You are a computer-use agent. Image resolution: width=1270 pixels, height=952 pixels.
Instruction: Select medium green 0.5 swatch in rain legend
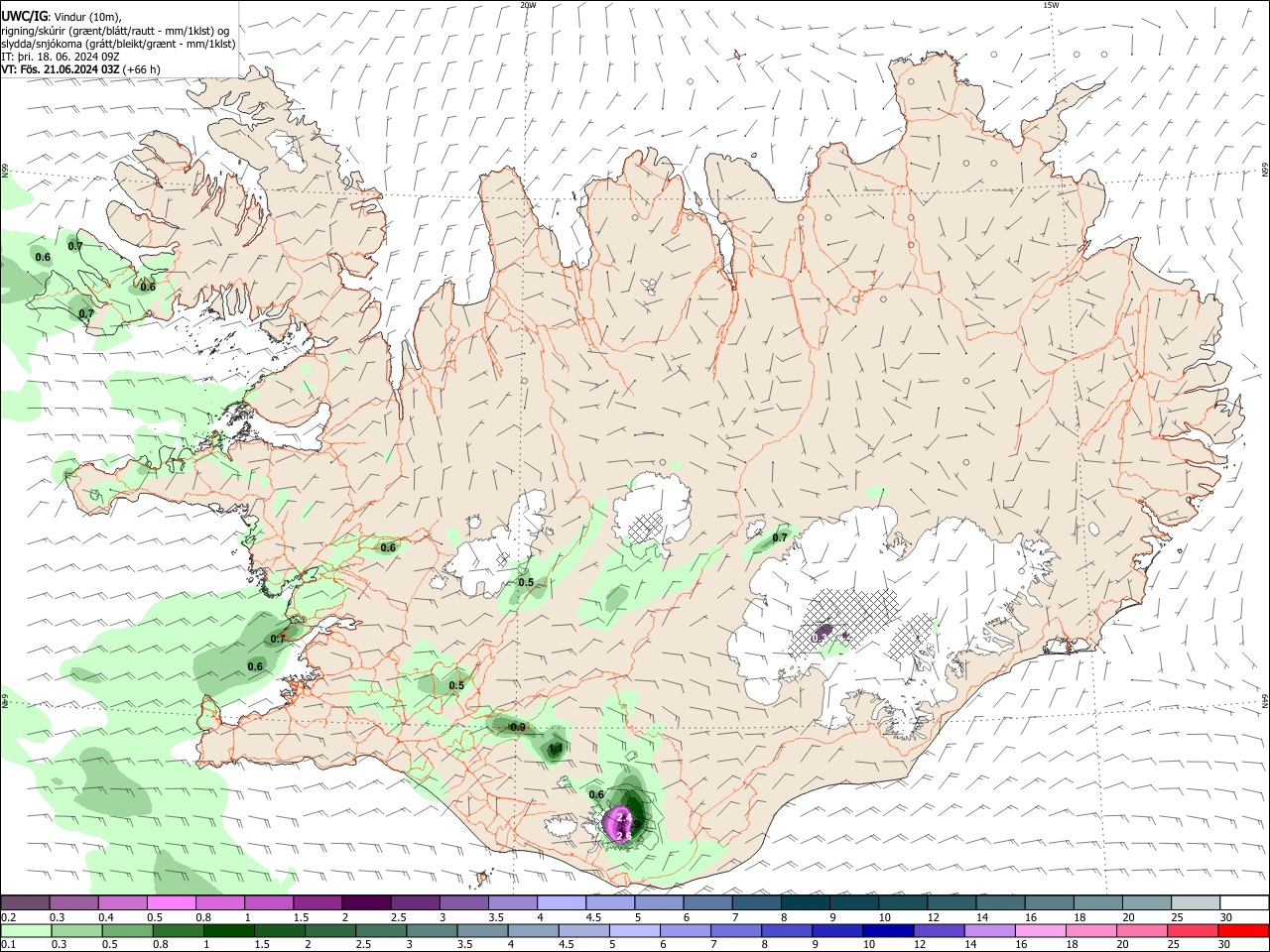129,930
